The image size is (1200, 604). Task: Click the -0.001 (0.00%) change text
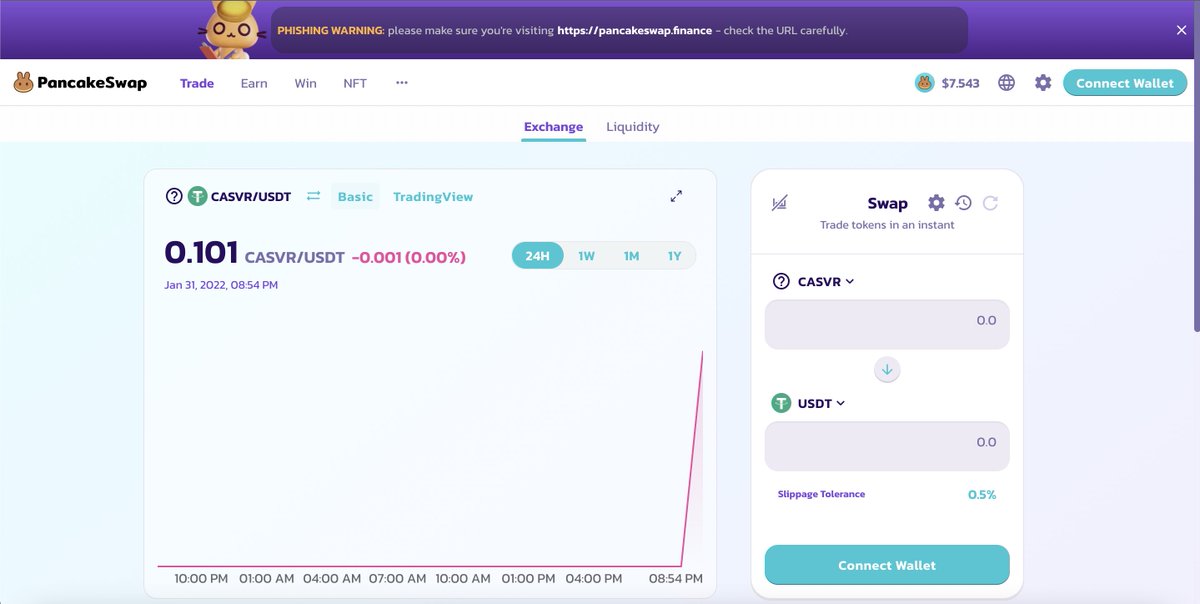pos(409,257)
